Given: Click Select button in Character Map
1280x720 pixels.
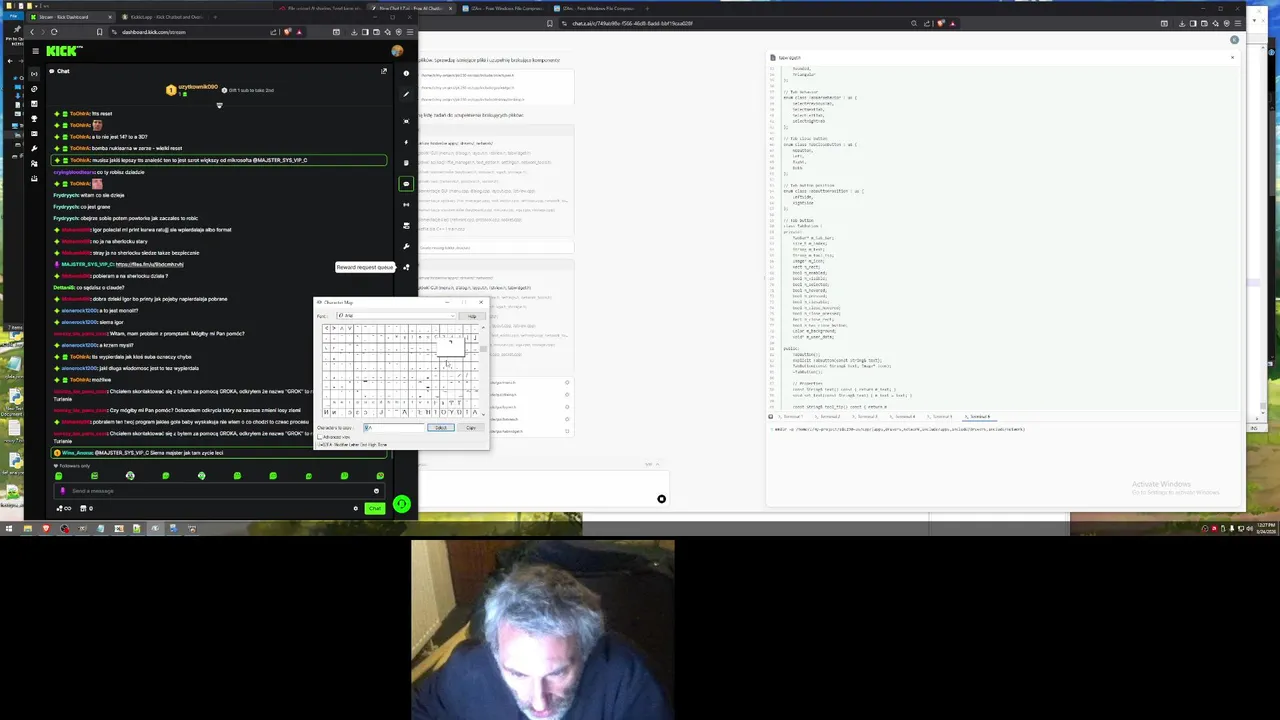Looking at the screenshot, I should (441, 428).
